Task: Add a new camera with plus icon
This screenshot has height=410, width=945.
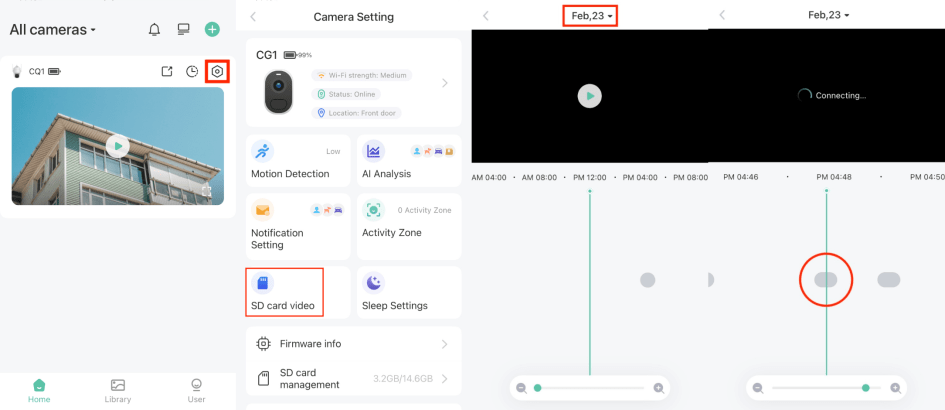Action: (212, 30)
